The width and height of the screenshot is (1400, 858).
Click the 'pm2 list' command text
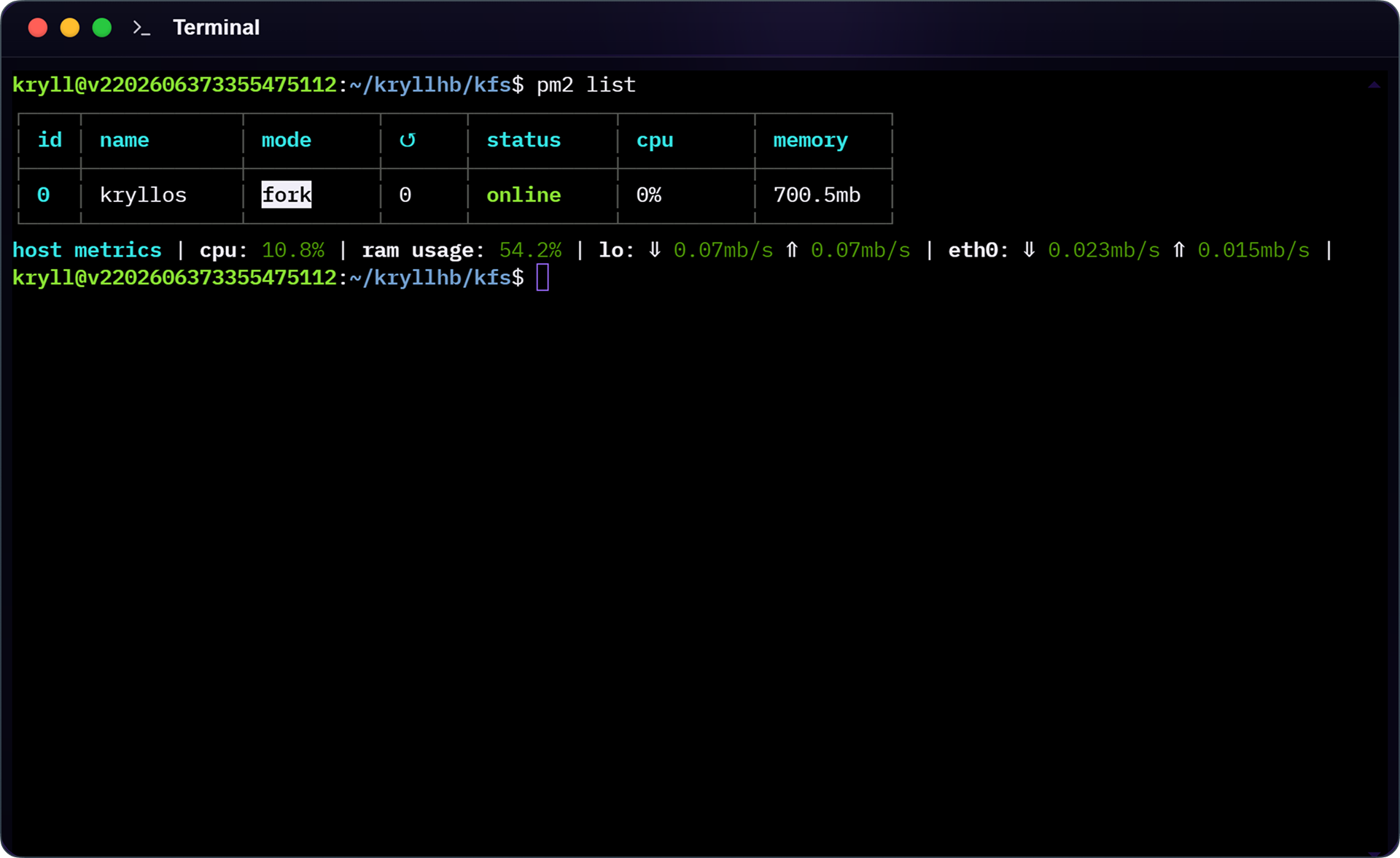coord(586,85)
